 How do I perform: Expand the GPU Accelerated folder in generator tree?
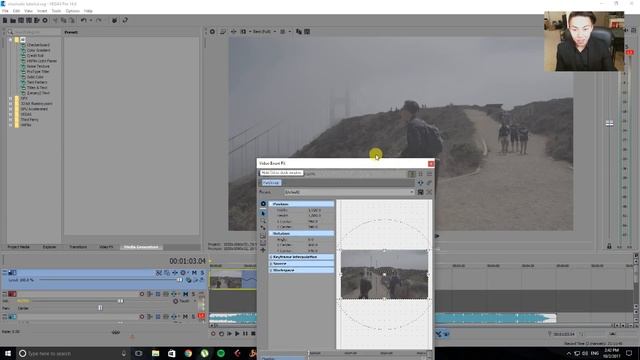pos(11,109)
